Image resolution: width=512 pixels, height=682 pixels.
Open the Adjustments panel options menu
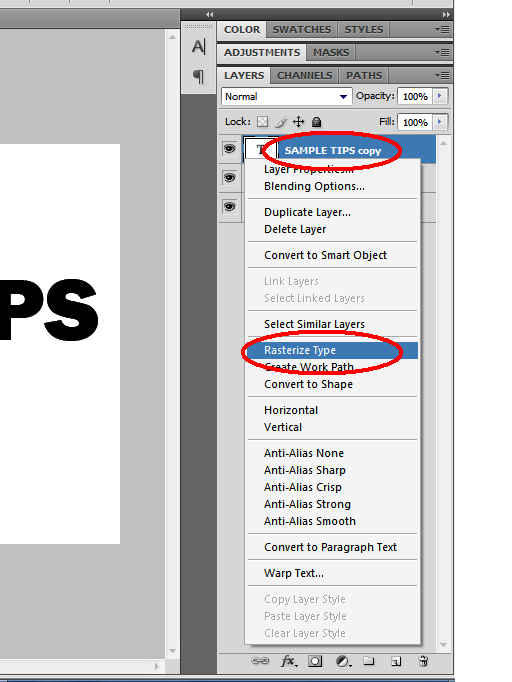[442, 53]
